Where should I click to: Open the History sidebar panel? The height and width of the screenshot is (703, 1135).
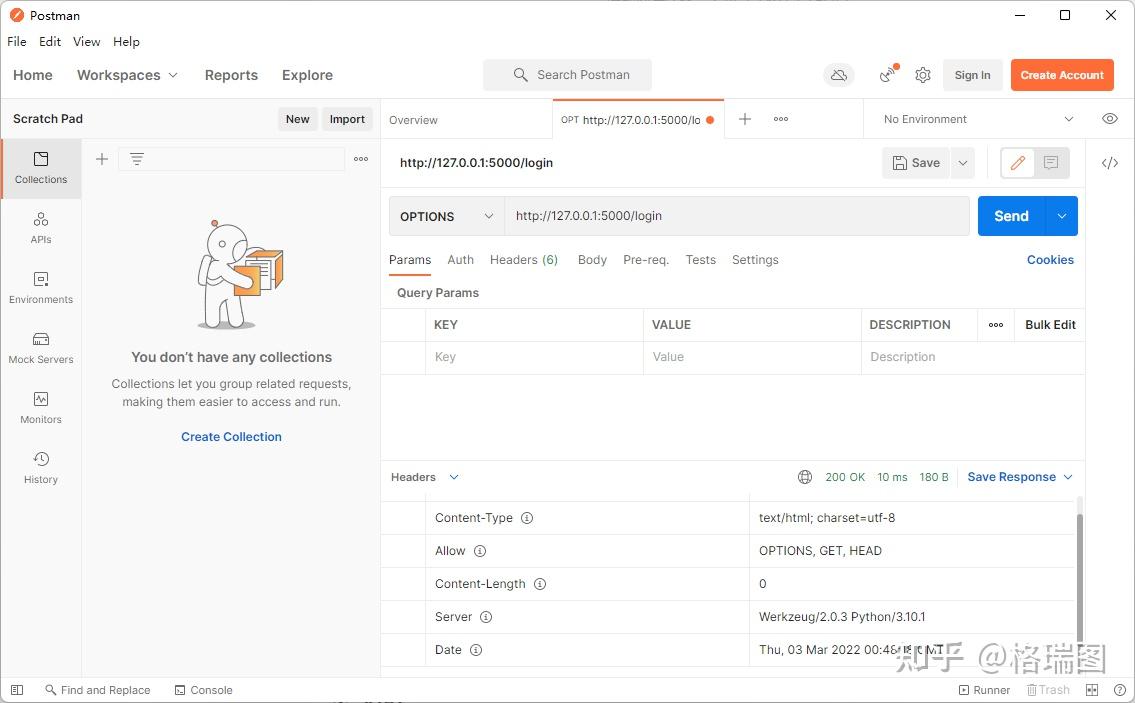click(x=41, y=468)
